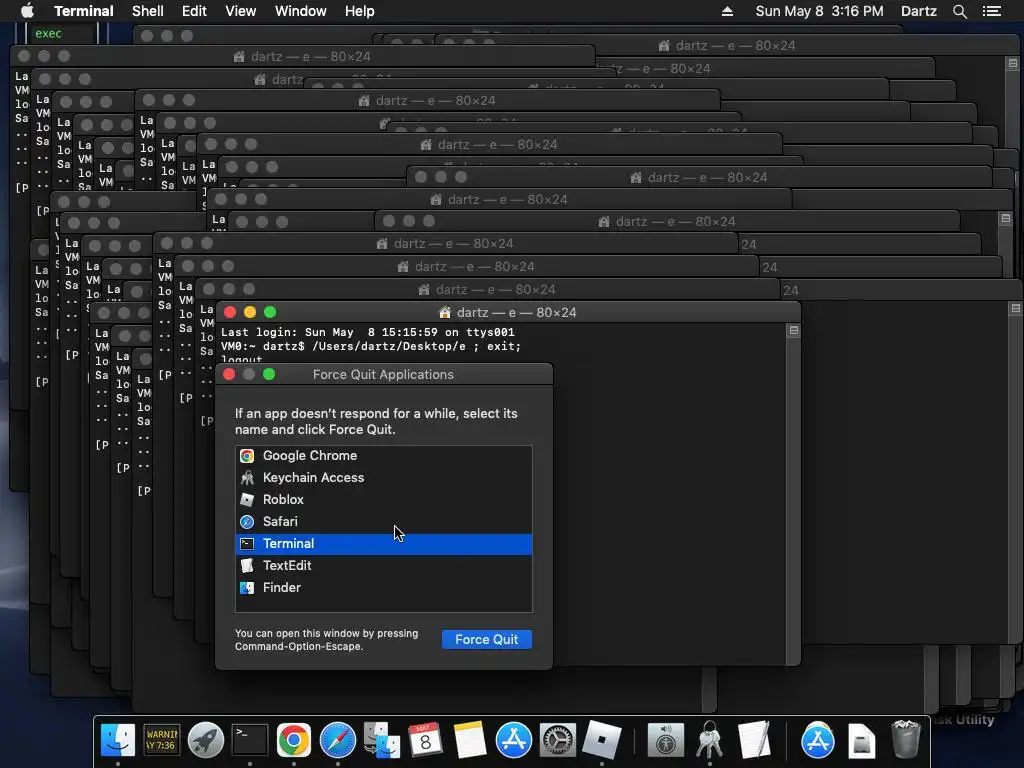Image resolution: width=1024 pixels, height=768 pixels.
Task: Select Google Chrome in Force Quit list
Action: tap(384, 456)
